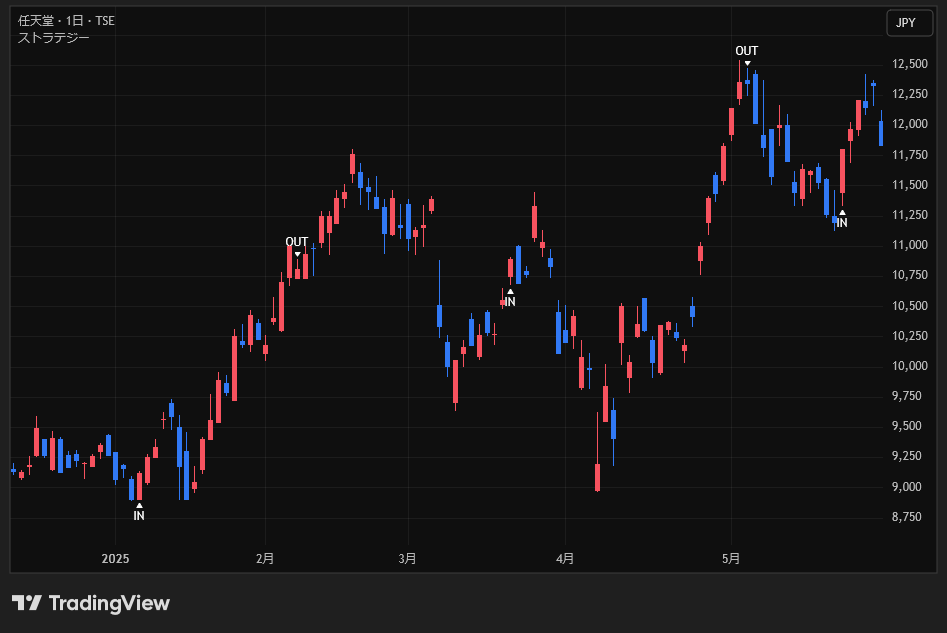Open the TradingView logo link

tap(91, 603)
